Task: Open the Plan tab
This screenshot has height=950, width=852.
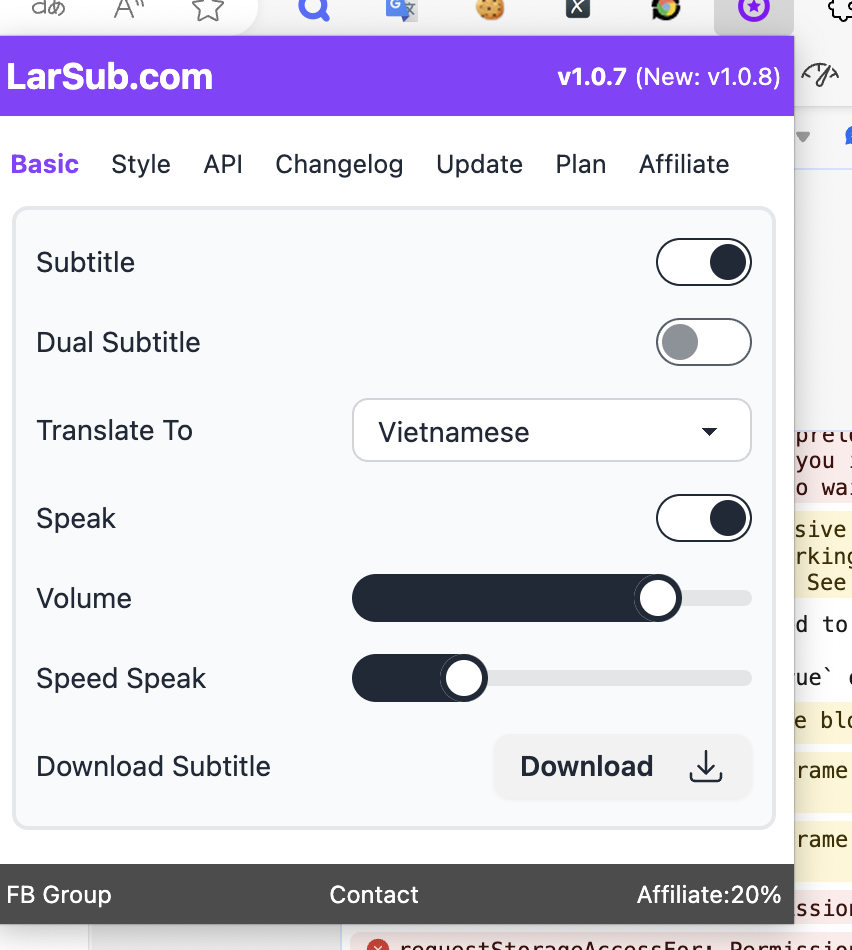Action: pos(581,164)
